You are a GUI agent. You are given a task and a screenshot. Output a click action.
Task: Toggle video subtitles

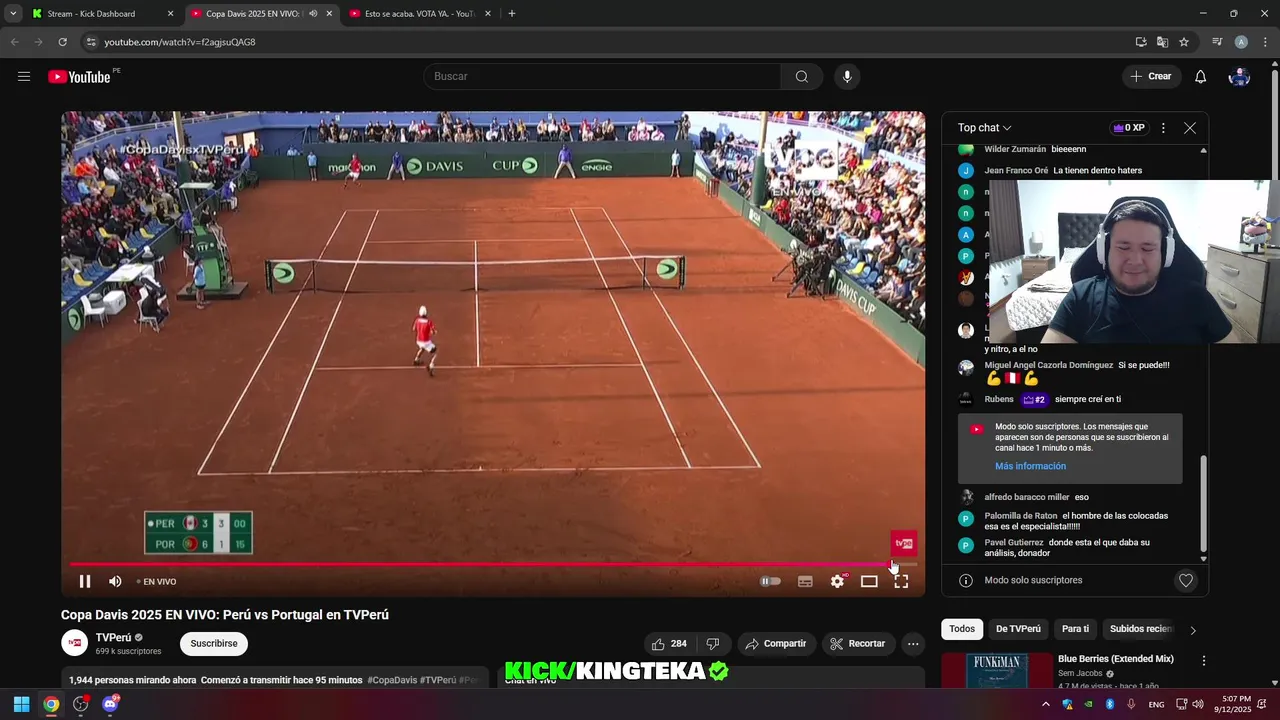click(805, 581)
